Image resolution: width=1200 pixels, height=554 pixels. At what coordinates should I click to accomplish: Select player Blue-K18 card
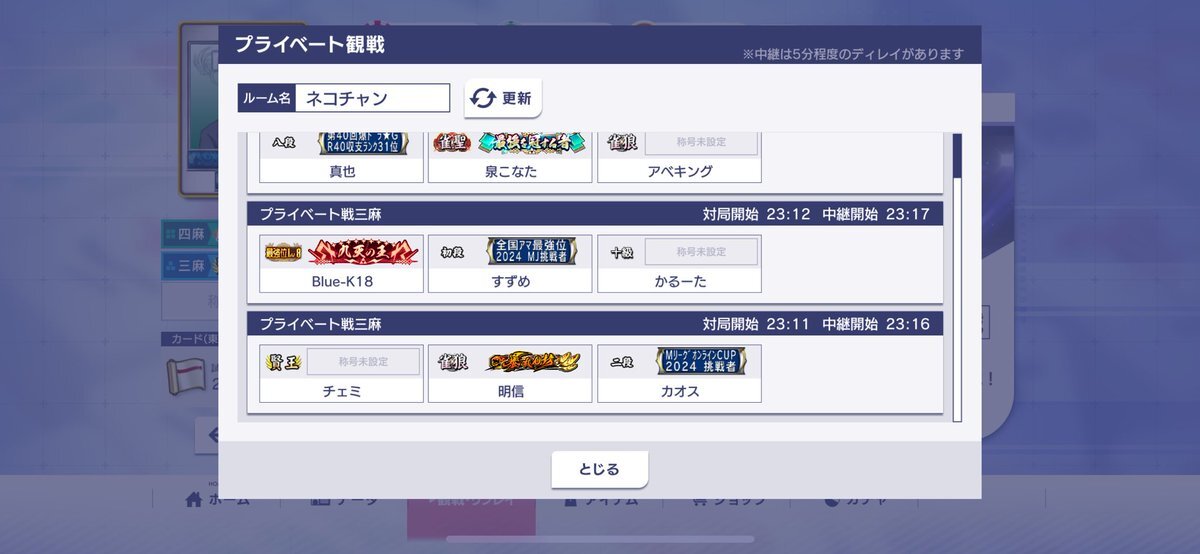tap(342, 264)
